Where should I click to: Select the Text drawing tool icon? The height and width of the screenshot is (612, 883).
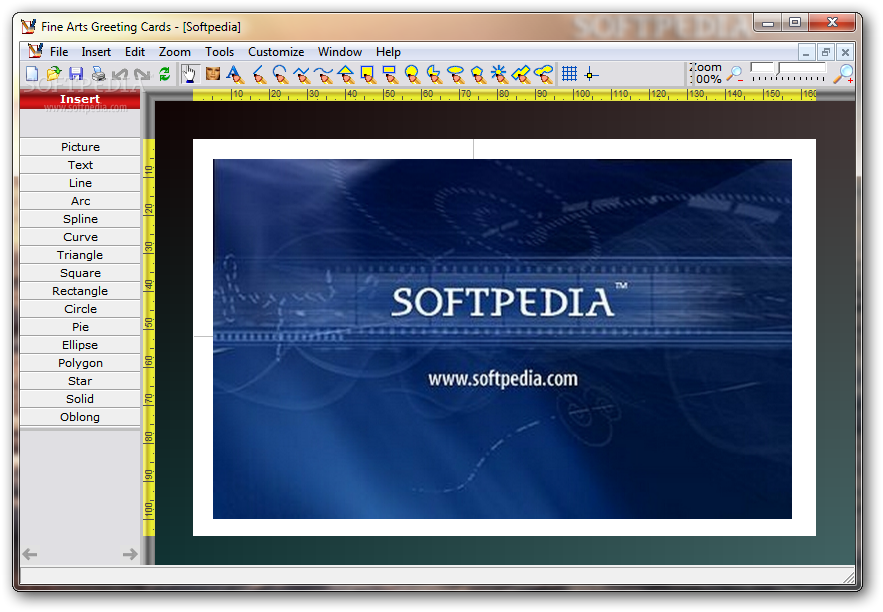[235, 74]
